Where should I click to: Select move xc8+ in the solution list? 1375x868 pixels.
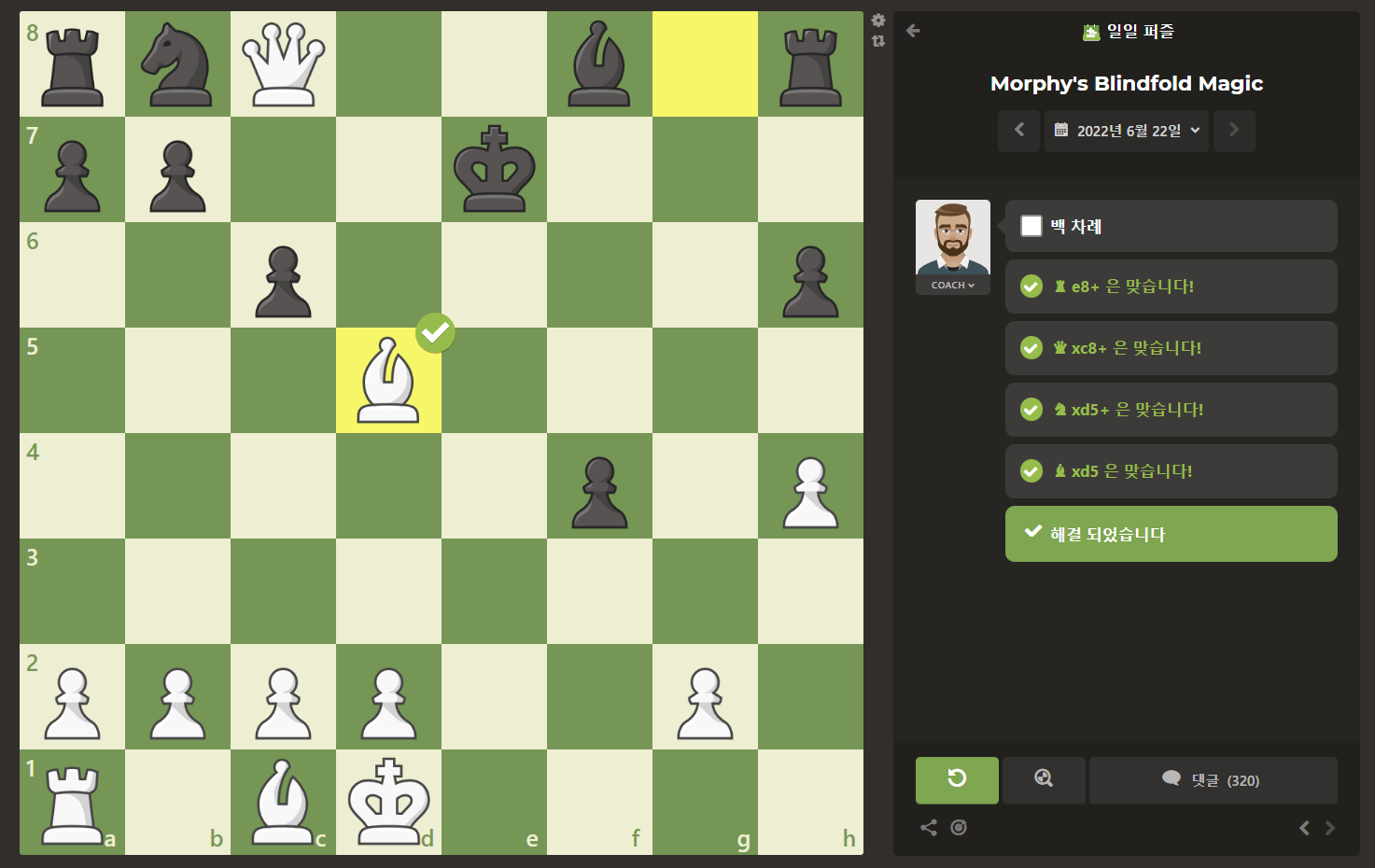(1172, 348)
